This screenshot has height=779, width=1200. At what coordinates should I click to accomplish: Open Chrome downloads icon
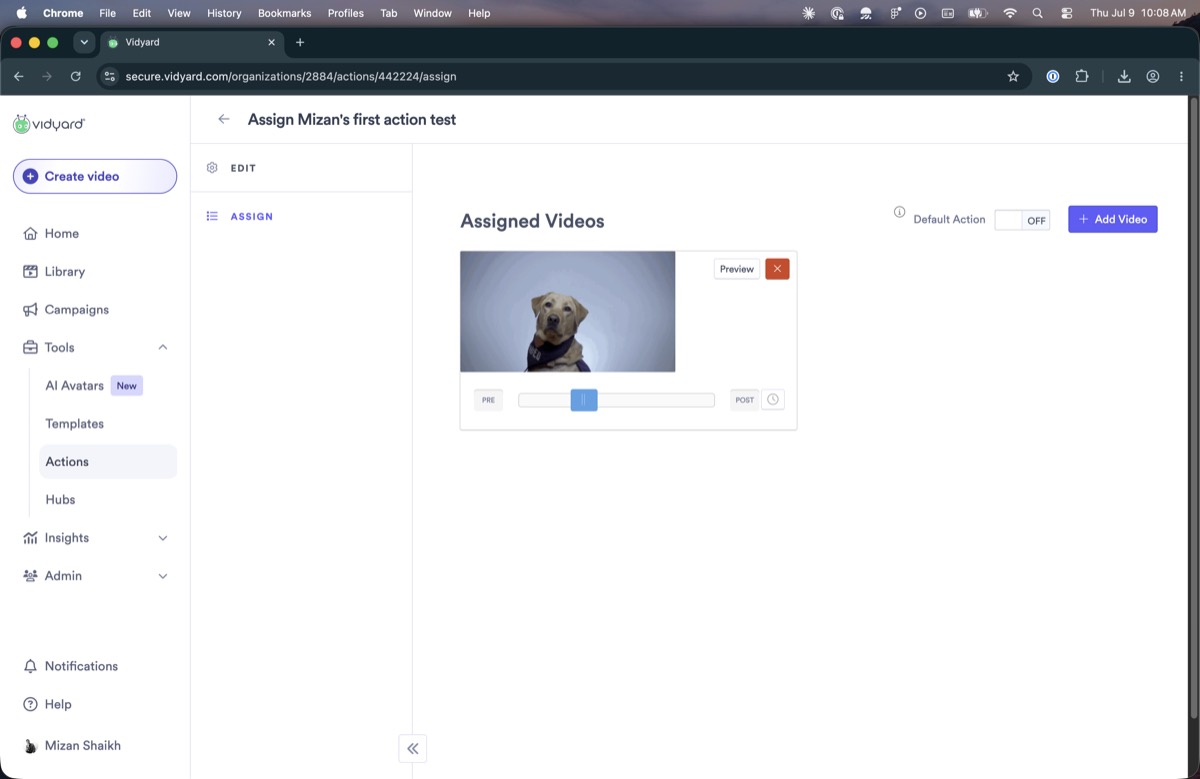click(1124, 76)
